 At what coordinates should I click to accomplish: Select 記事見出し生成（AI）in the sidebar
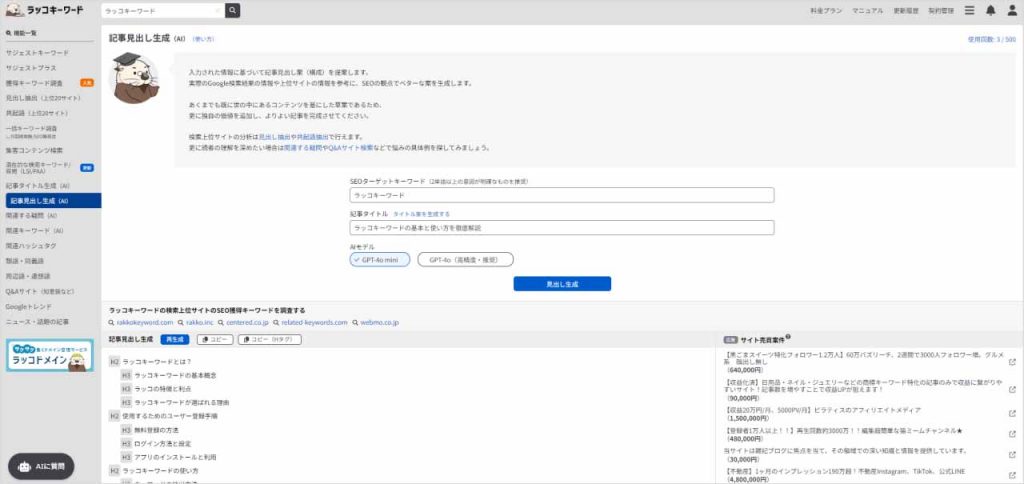point(54,201)
